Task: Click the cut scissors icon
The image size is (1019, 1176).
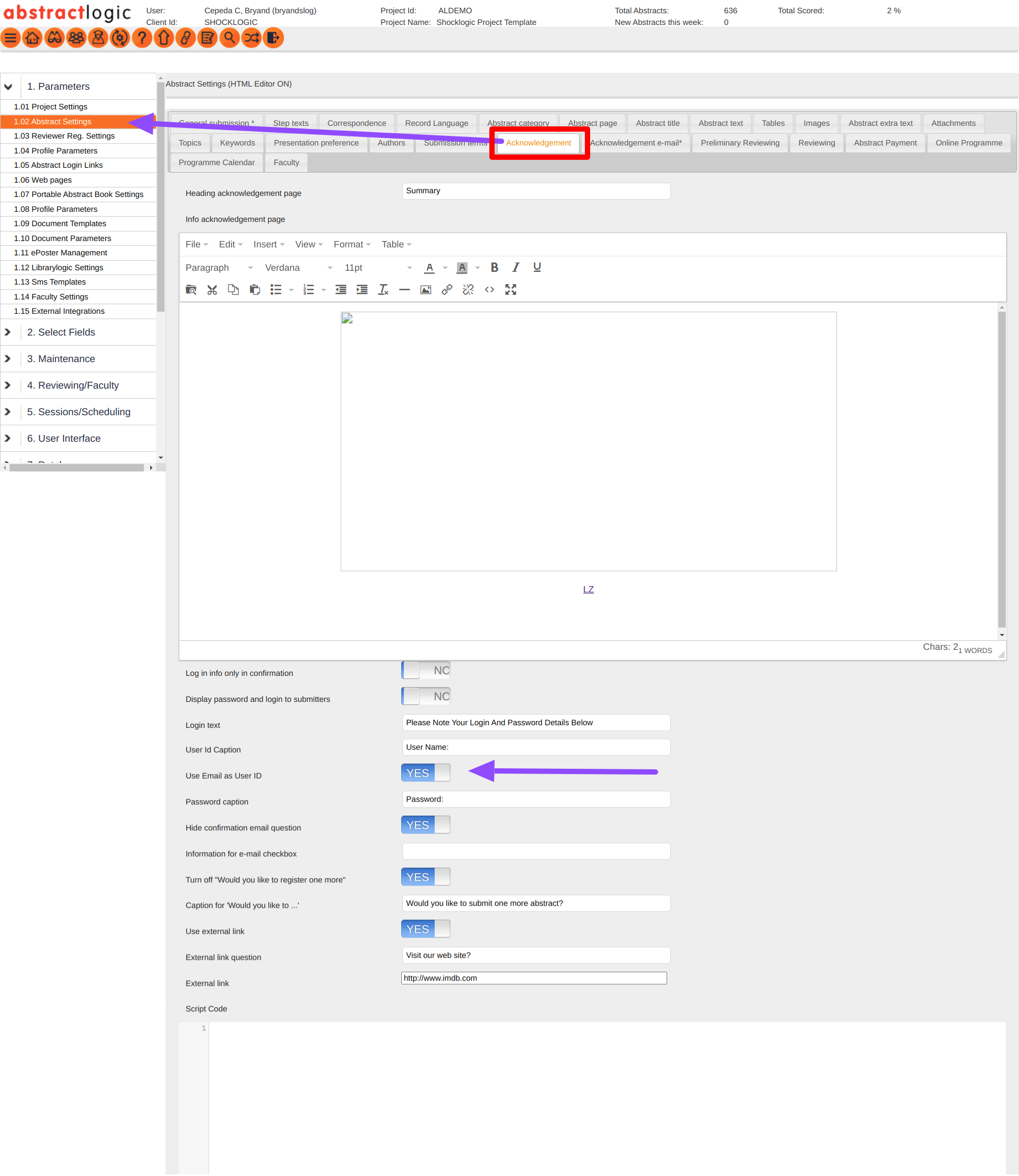Action: point(212,289)
